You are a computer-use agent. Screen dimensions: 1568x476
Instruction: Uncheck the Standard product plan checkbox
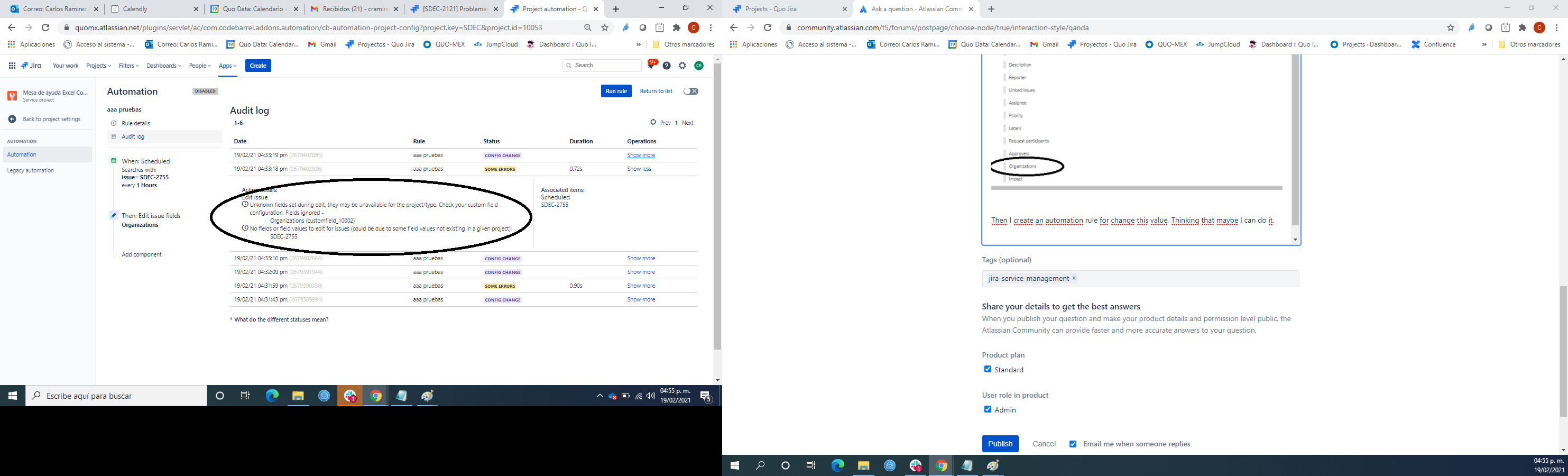pyautogui.click(x=988, y=369)
